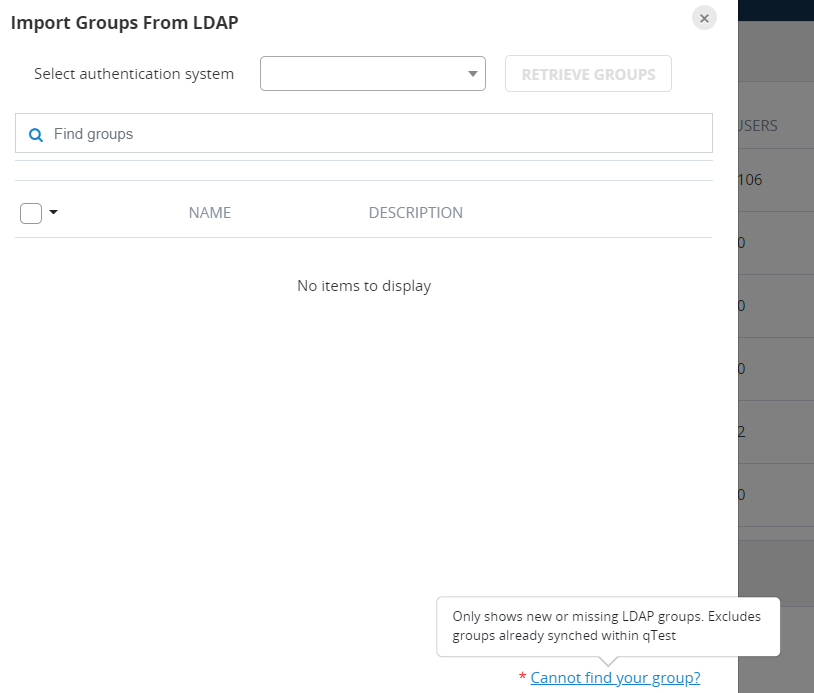The image size is (814, 693).
Task: Toggle the select-all checkbox
Action: tap(29, 212)
